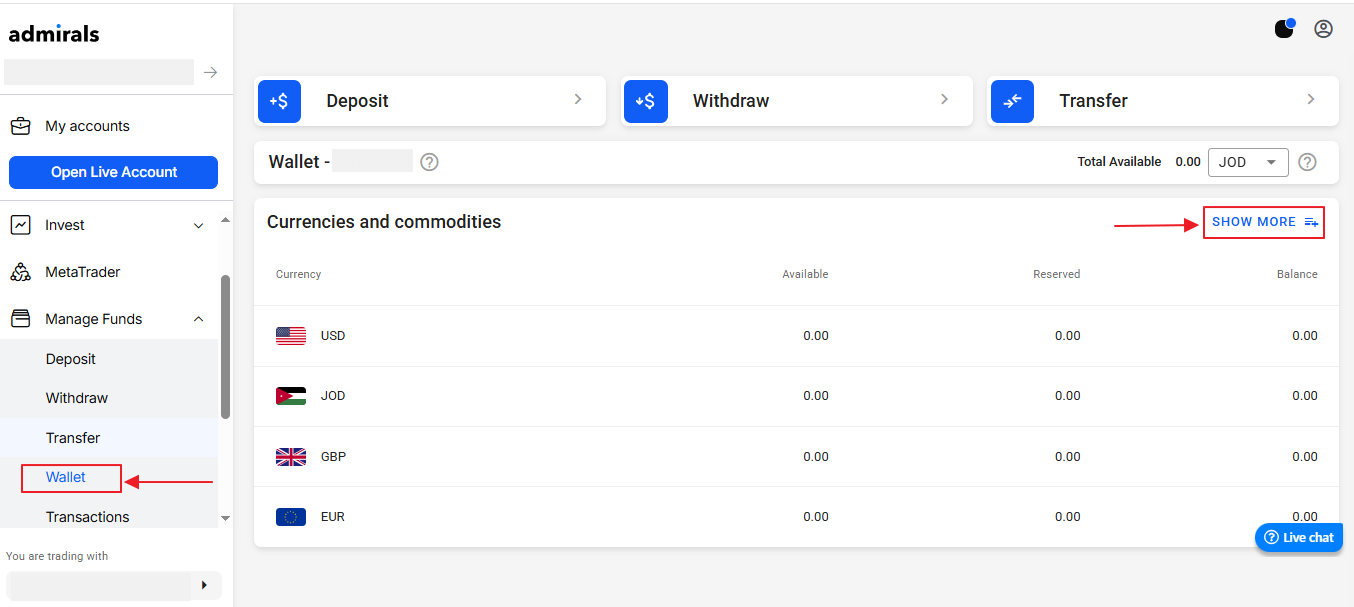Click the Currency column header
The height and width of the screenshot is (607, 1354).
[x=298, y=274]
